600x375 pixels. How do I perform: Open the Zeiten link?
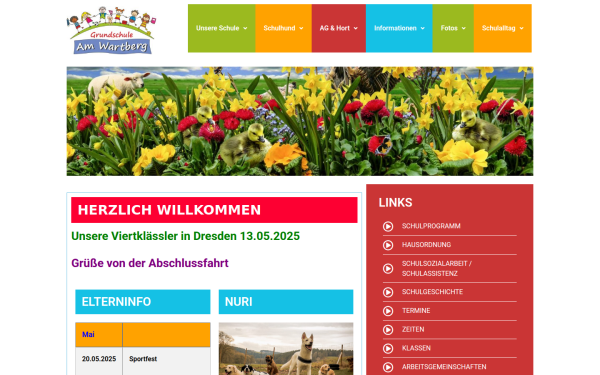[x=413, y=329]
